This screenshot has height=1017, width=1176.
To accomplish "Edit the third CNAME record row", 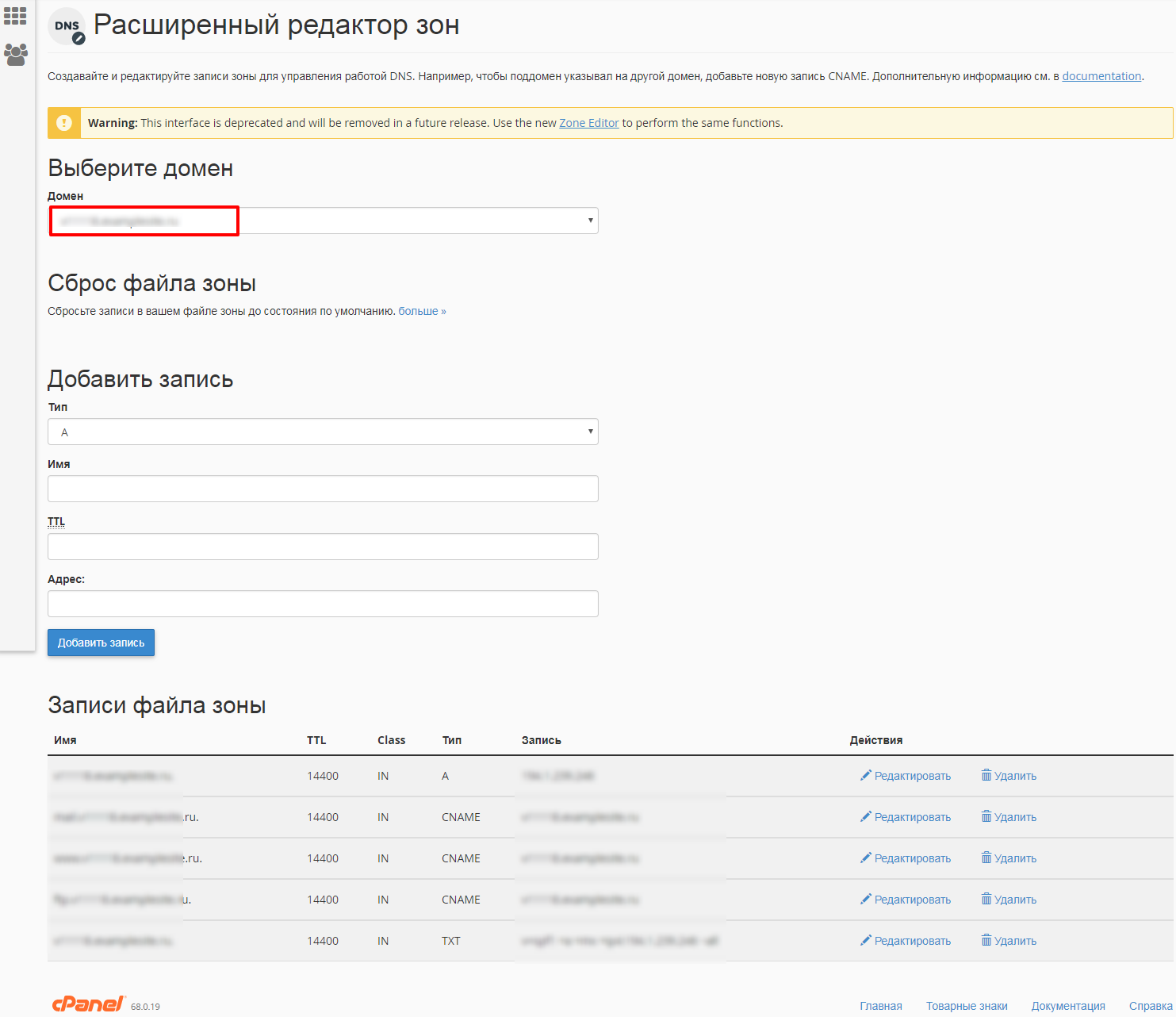I will [x=906, y=900].
